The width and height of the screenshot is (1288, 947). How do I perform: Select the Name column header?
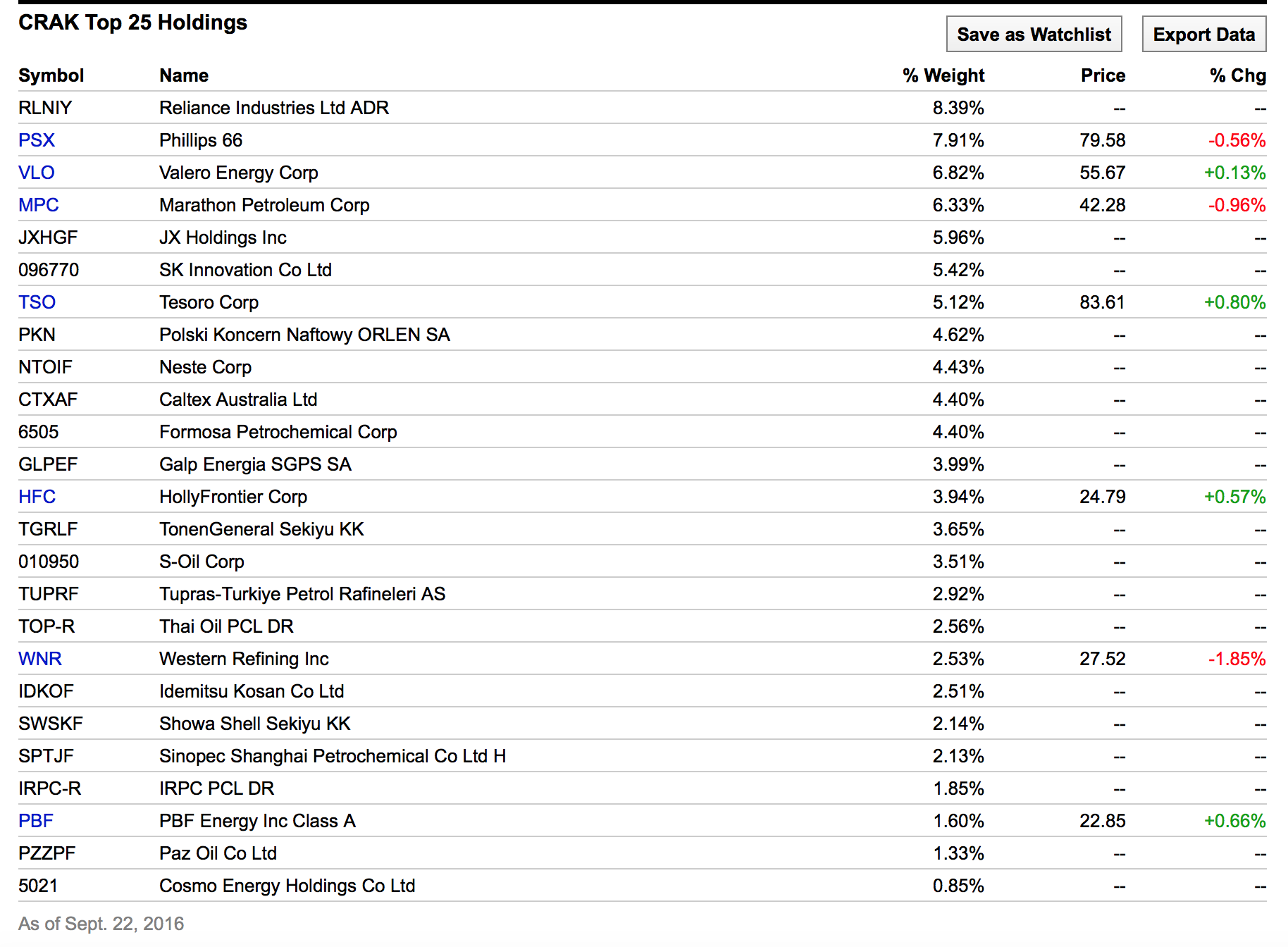tap(184, 75)
